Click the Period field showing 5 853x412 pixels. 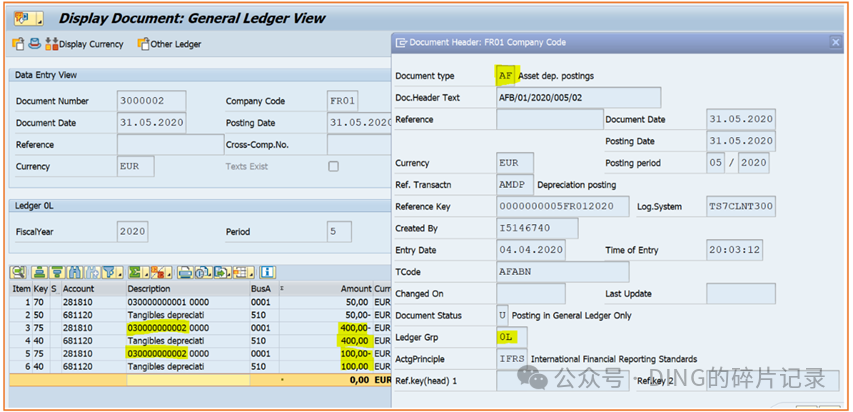tap(339, 231)
